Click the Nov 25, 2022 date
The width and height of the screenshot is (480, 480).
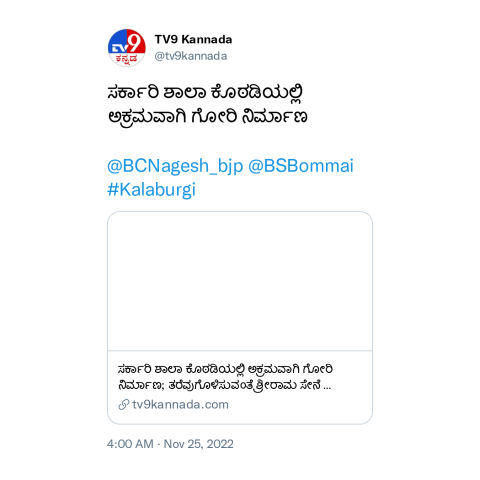coord(199,444)
